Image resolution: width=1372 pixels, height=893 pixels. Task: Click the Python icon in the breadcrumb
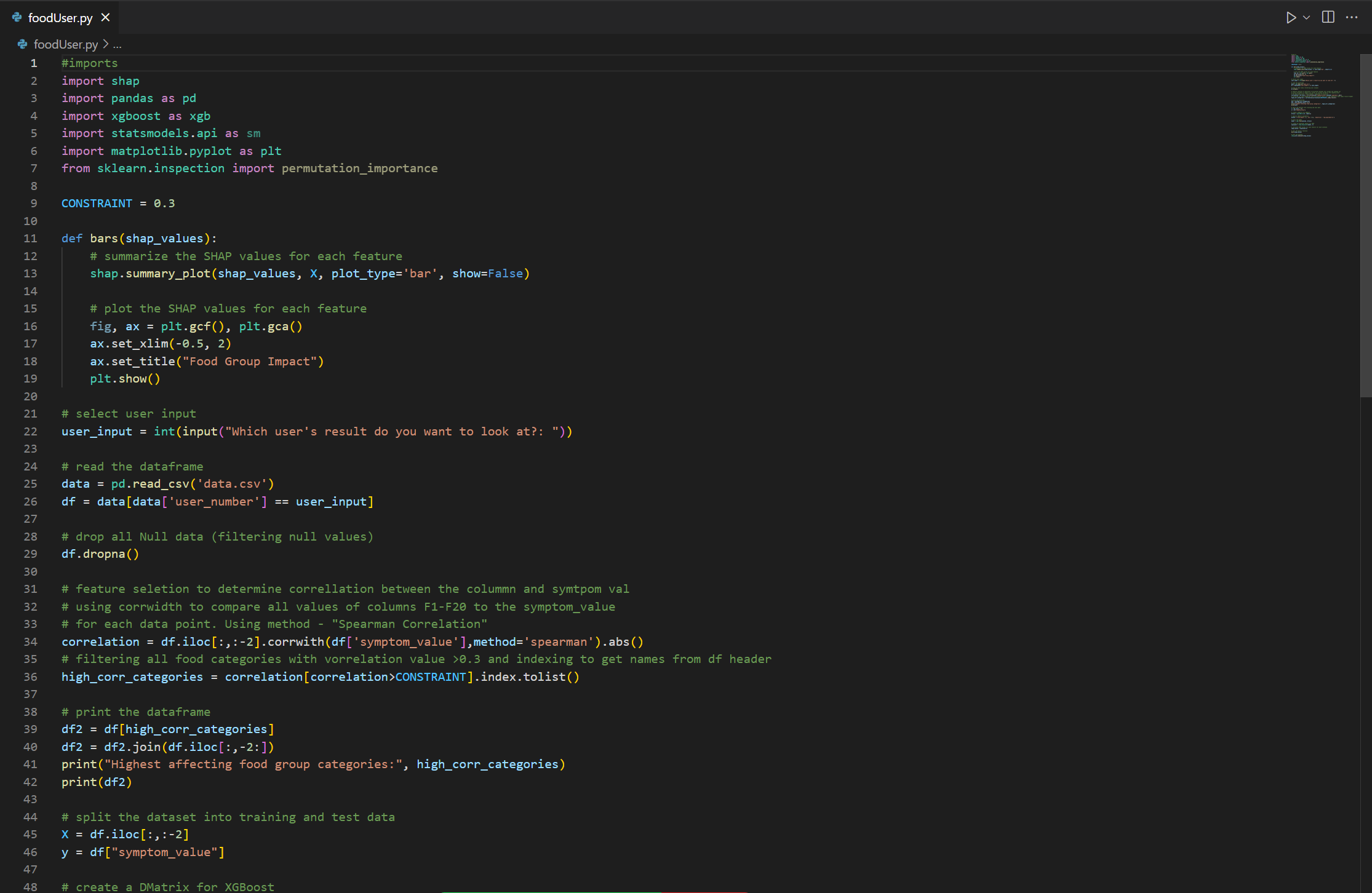tap(23, 44)
